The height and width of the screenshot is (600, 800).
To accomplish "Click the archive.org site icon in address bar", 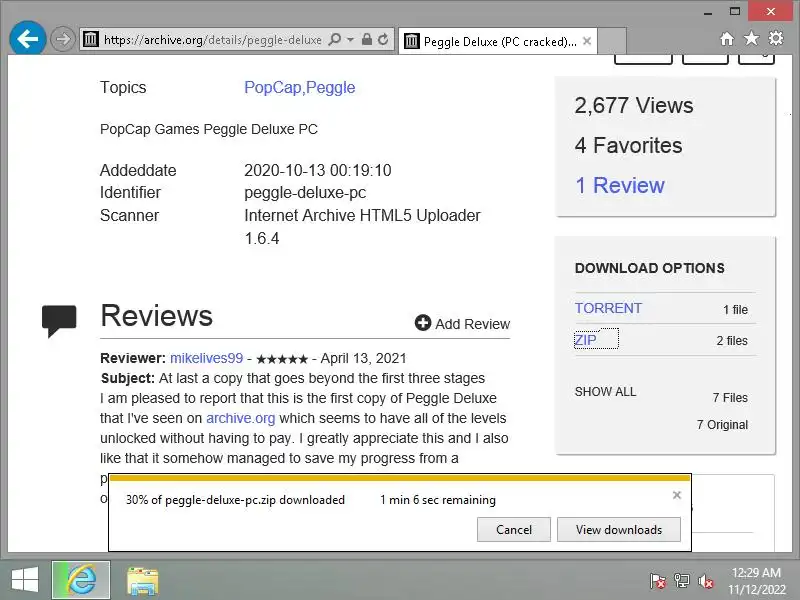I will pos(91,39).
